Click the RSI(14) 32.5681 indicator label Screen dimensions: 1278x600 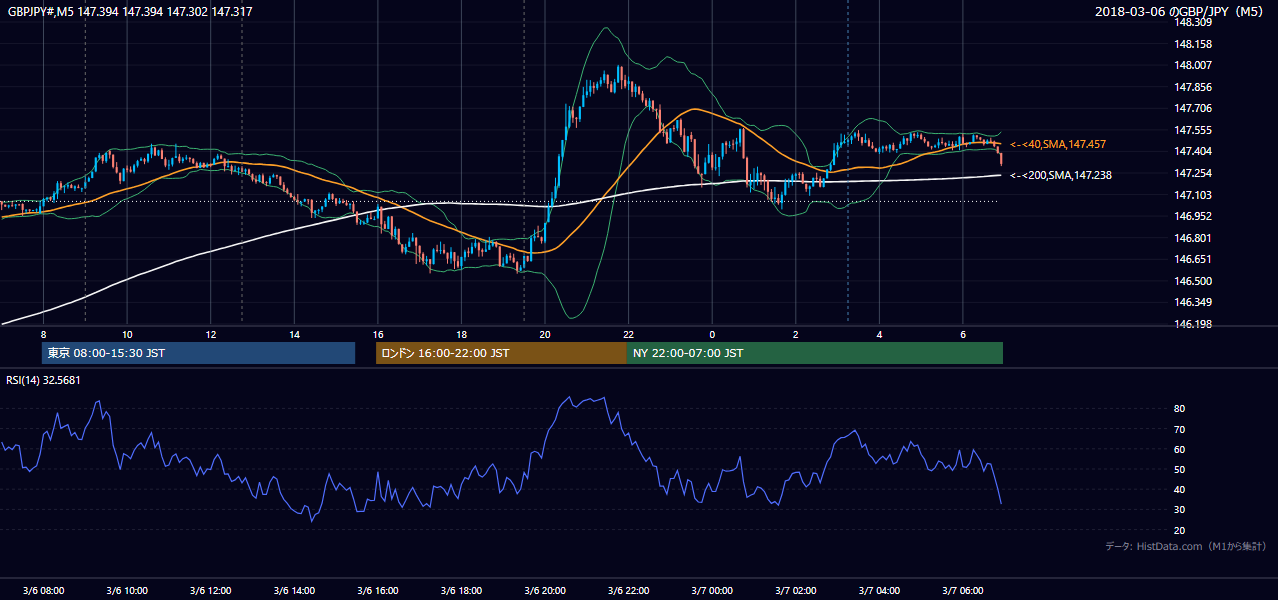(x=43, y=380)
